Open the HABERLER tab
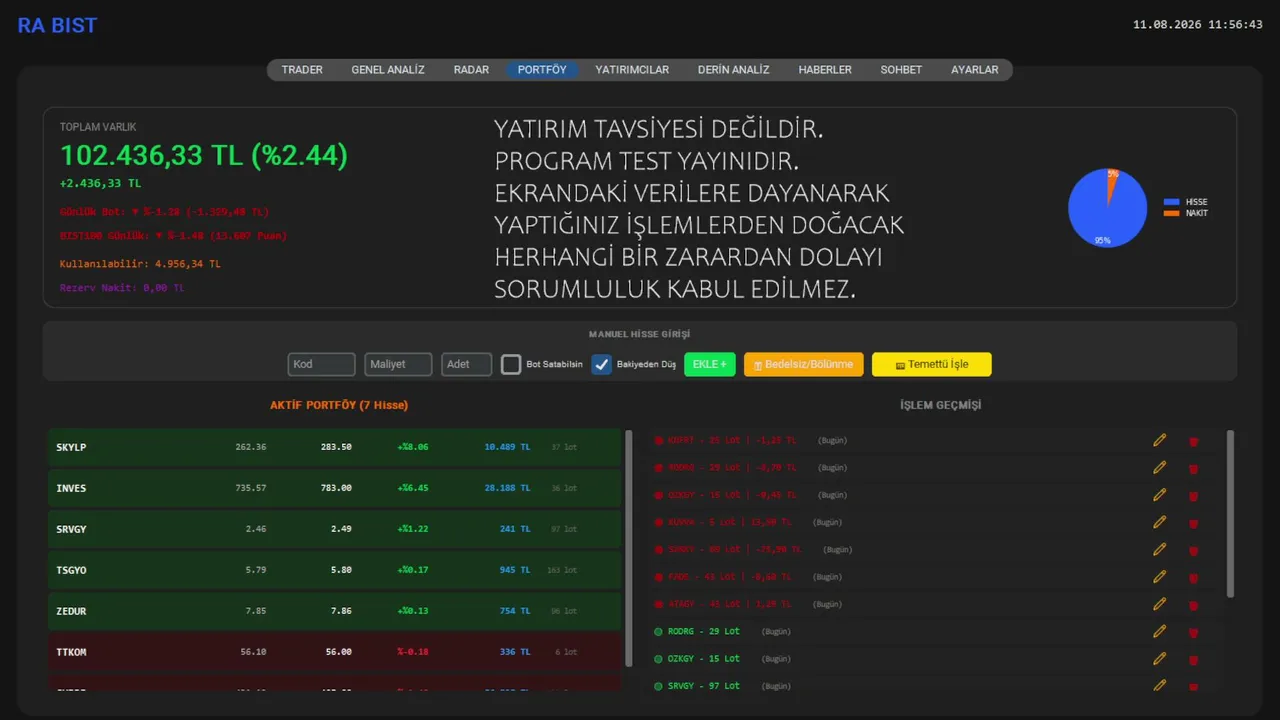This screenshot has width=1280, height=720. pyautogui.click(x=825, y=70)
